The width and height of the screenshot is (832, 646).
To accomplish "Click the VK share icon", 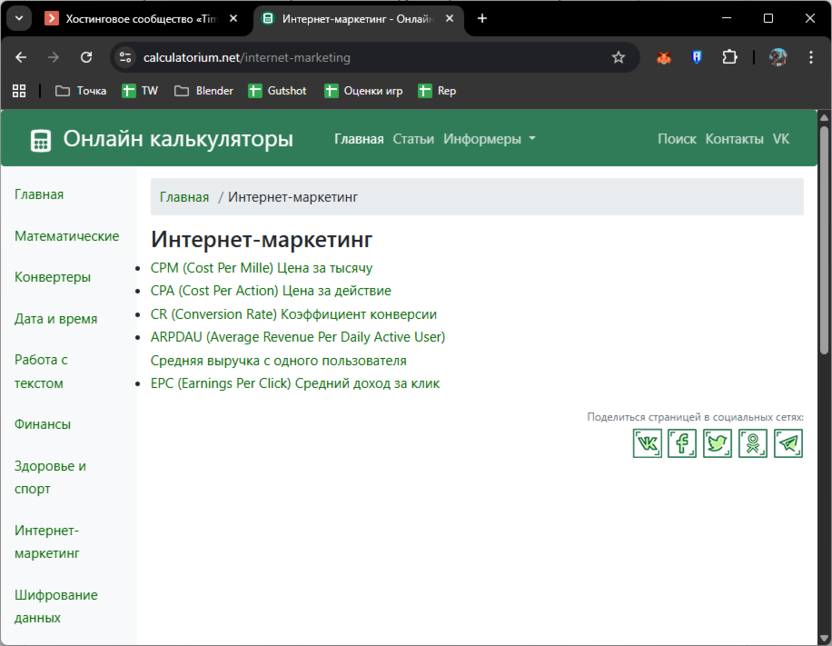I will (x=647, y=443).
